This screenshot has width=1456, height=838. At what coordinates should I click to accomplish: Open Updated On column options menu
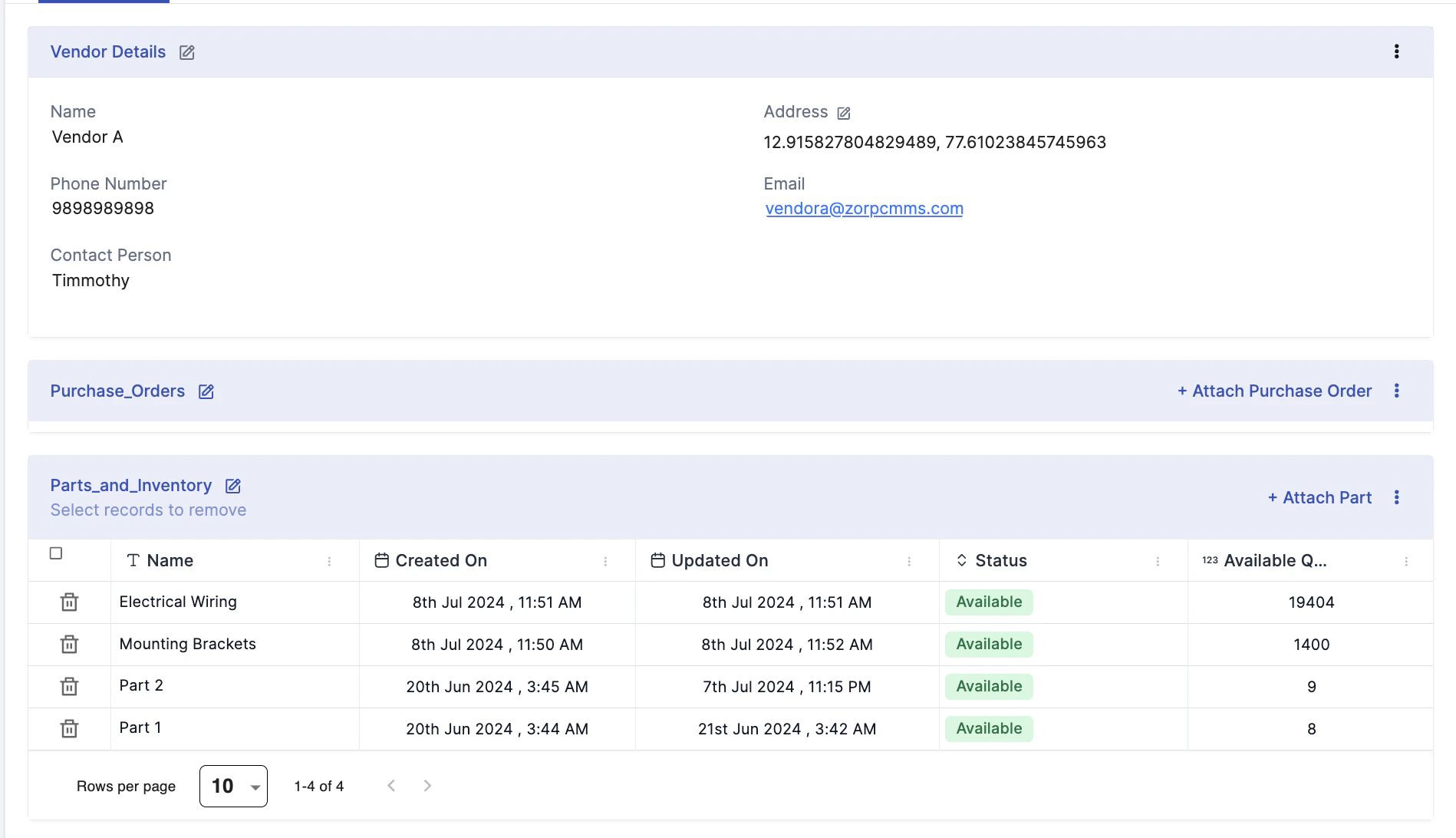pos(909,562)
